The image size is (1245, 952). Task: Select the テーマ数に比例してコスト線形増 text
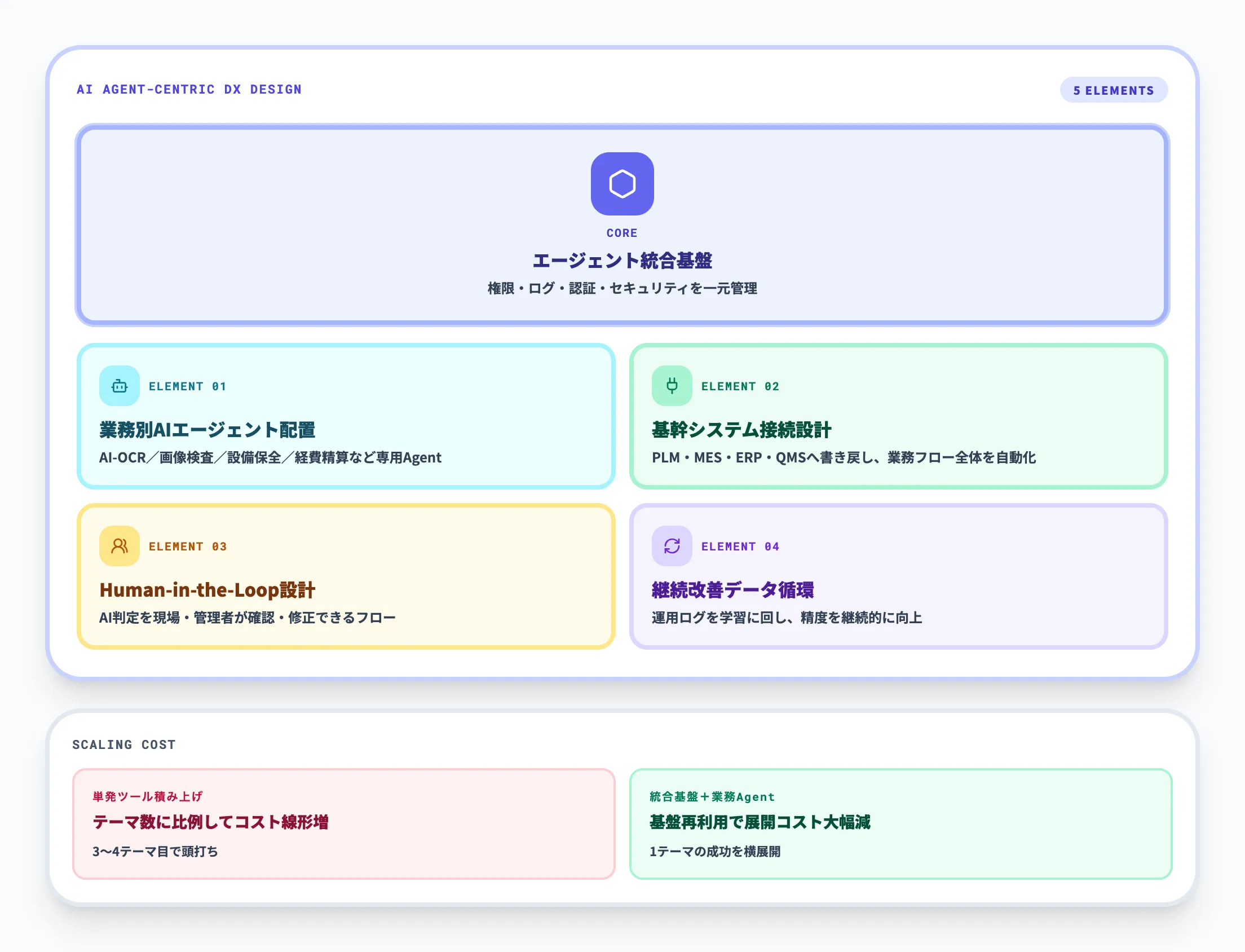(x=213, y=823)
